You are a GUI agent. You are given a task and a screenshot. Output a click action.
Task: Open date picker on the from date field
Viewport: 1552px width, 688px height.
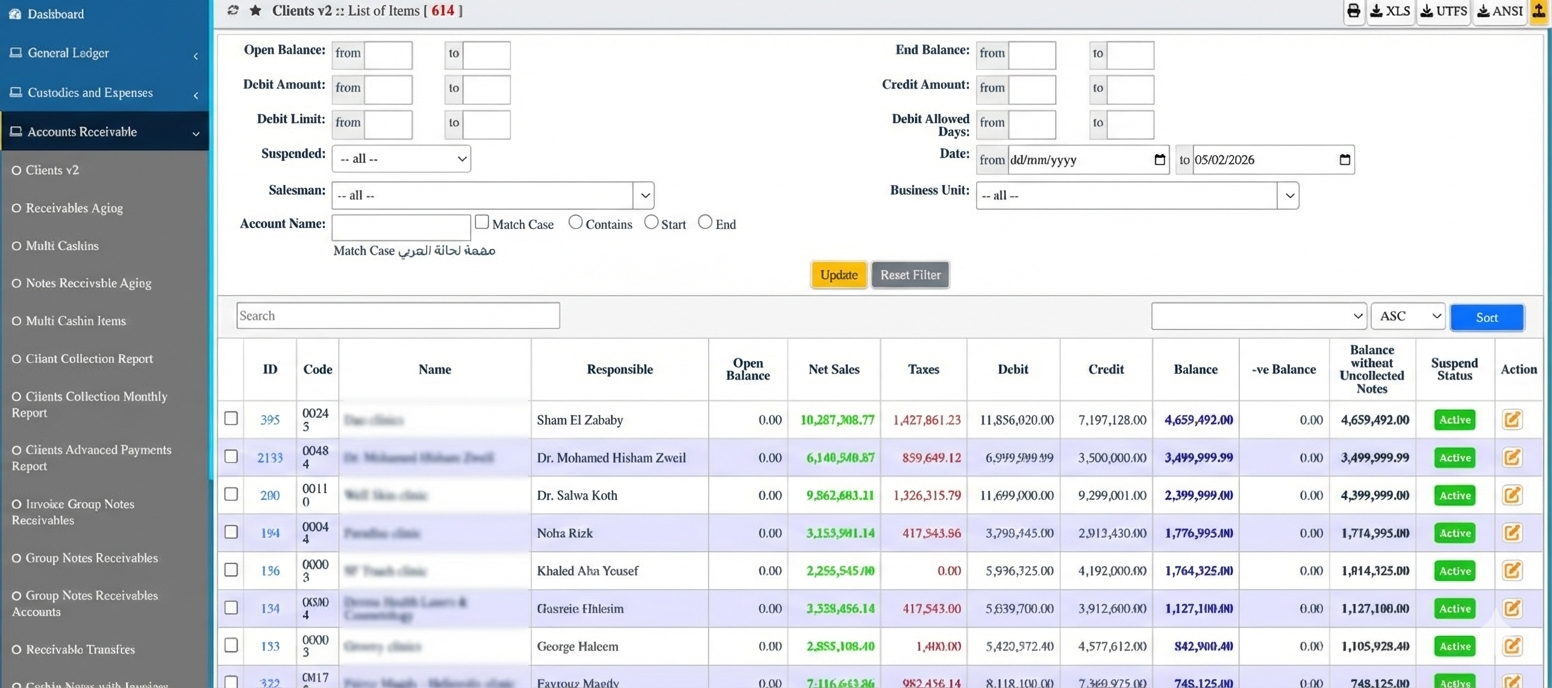point(1159,160)
